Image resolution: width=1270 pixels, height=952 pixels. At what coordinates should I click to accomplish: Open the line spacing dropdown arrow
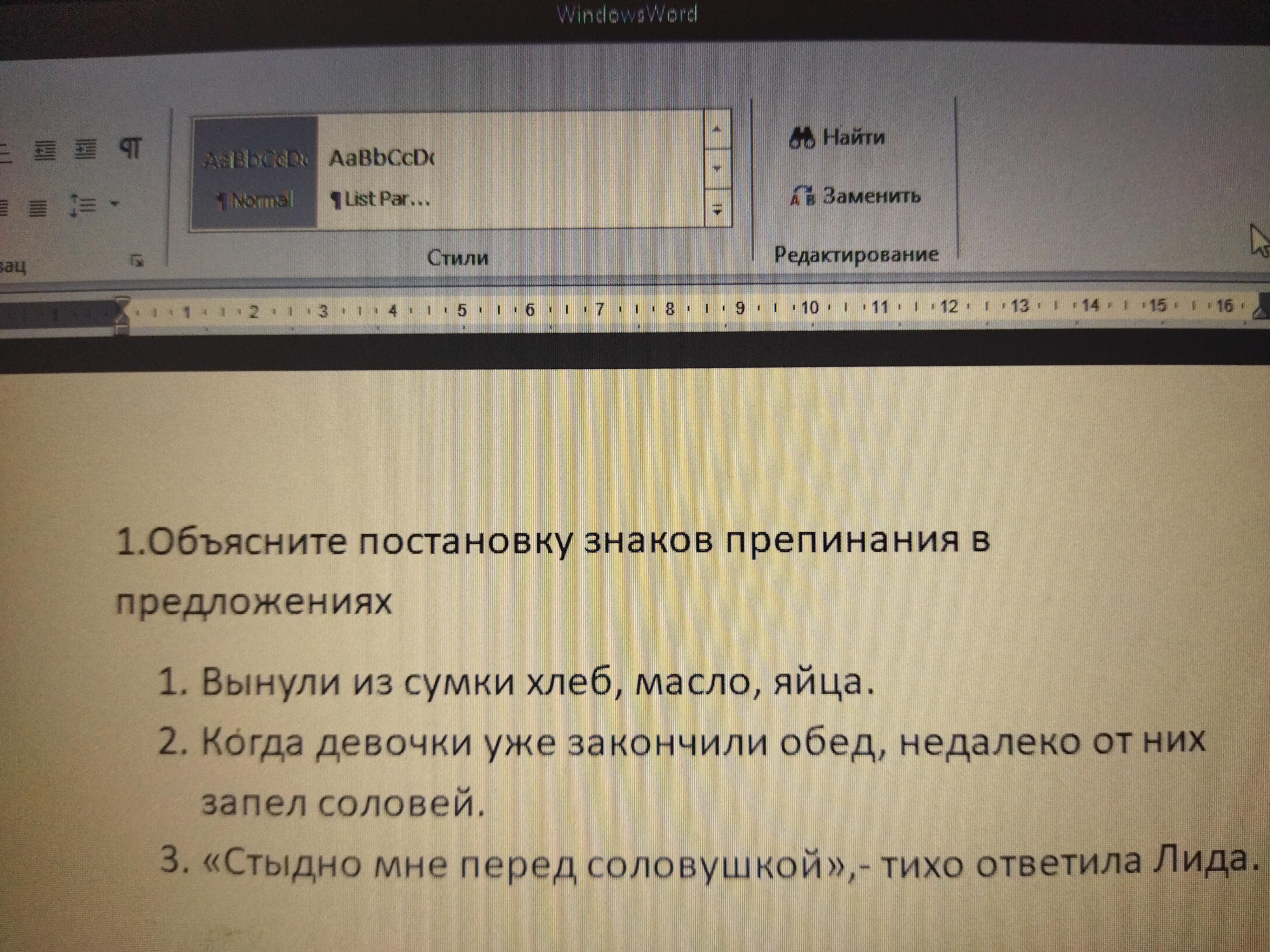click(114, 204)
